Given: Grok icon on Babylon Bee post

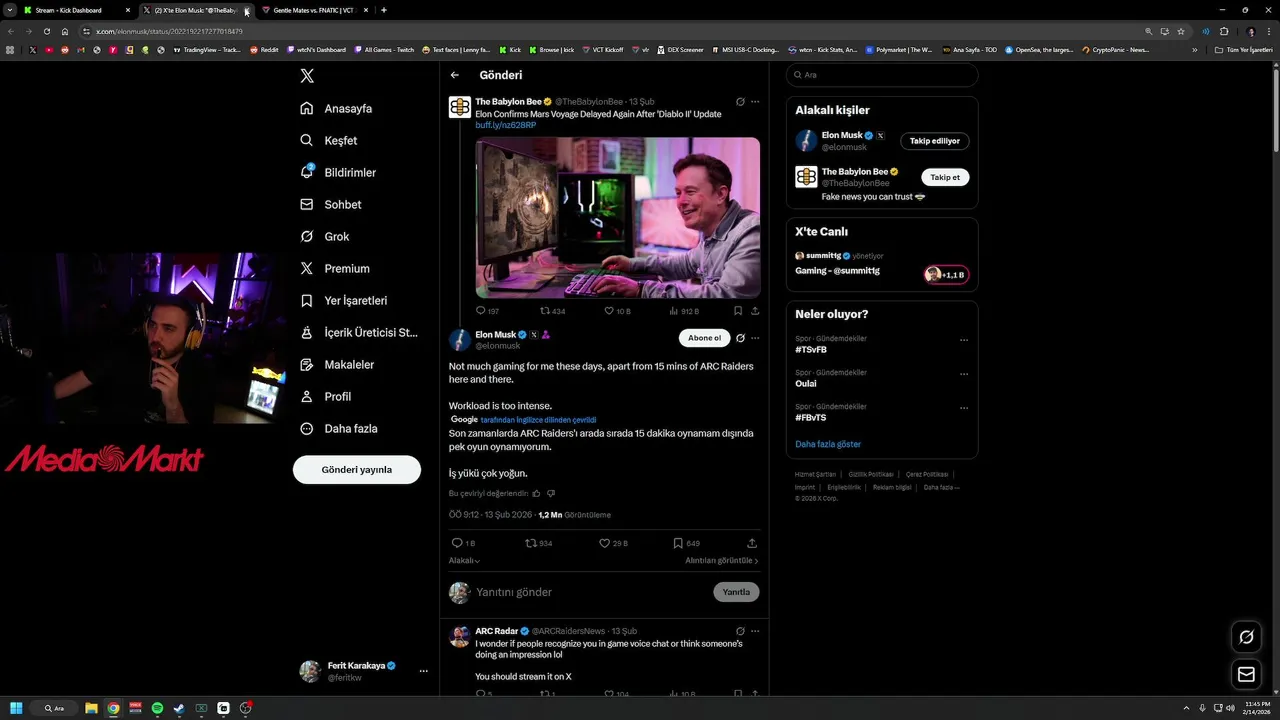Looking at the screenshot, I should tap(740, 101).
